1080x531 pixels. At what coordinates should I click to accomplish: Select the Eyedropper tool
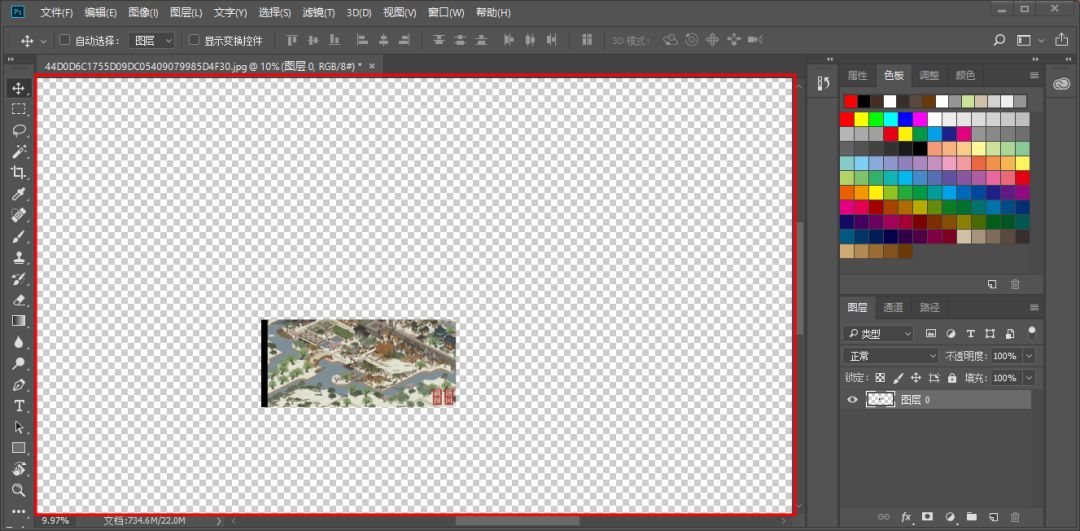click(x=19, y=194)
